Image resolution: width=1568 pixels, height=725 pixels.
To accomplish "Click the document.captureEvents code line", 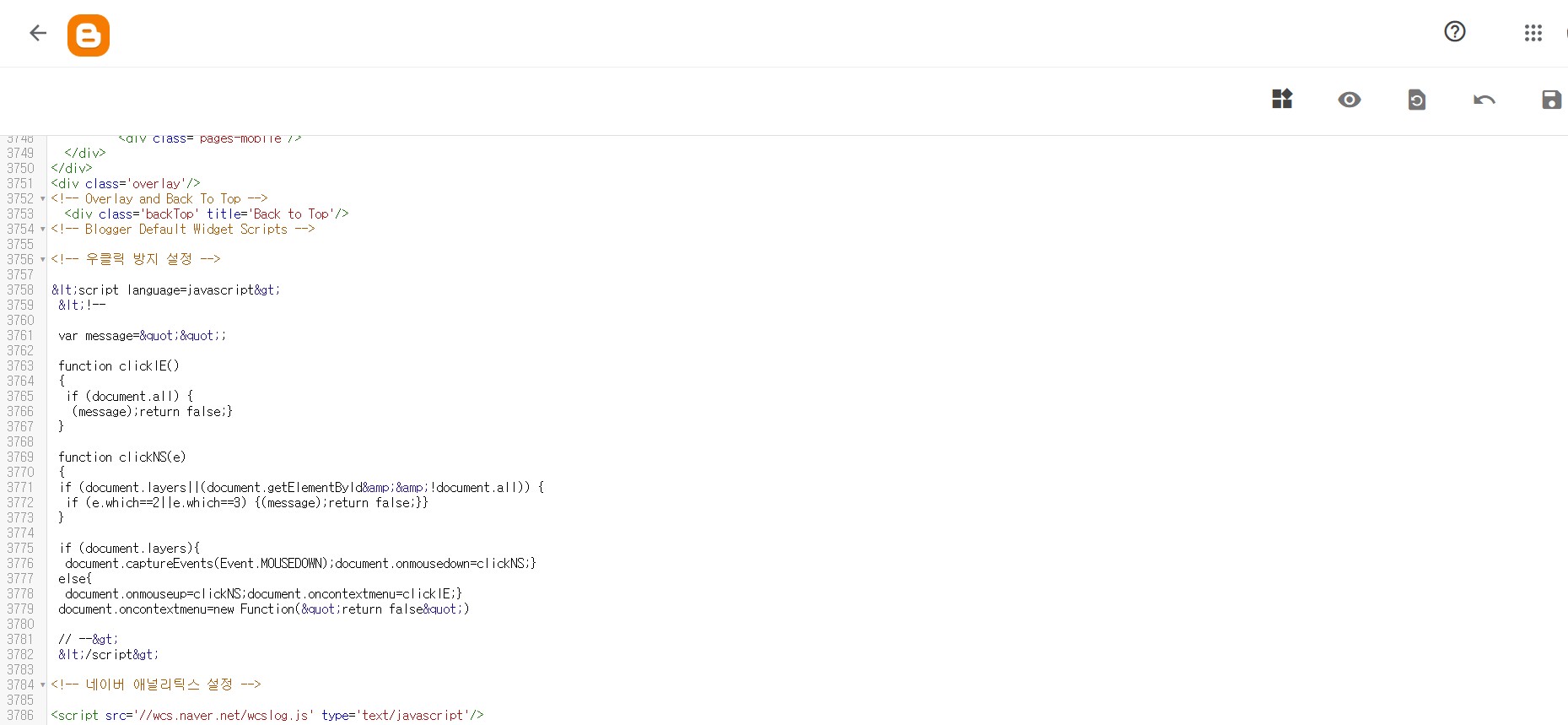I will (x=300, y=564).
